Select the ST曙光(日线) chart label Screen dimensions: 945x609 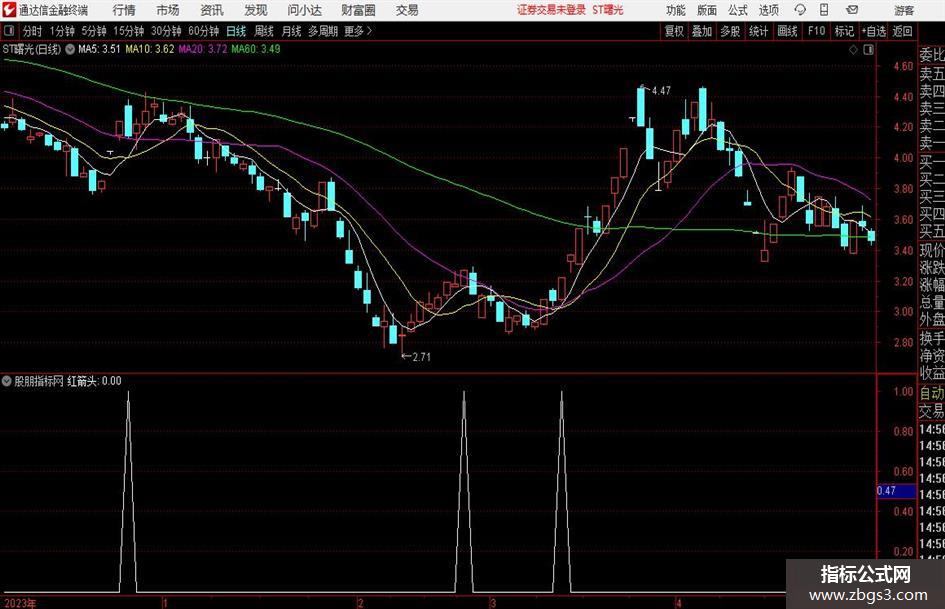32,49
